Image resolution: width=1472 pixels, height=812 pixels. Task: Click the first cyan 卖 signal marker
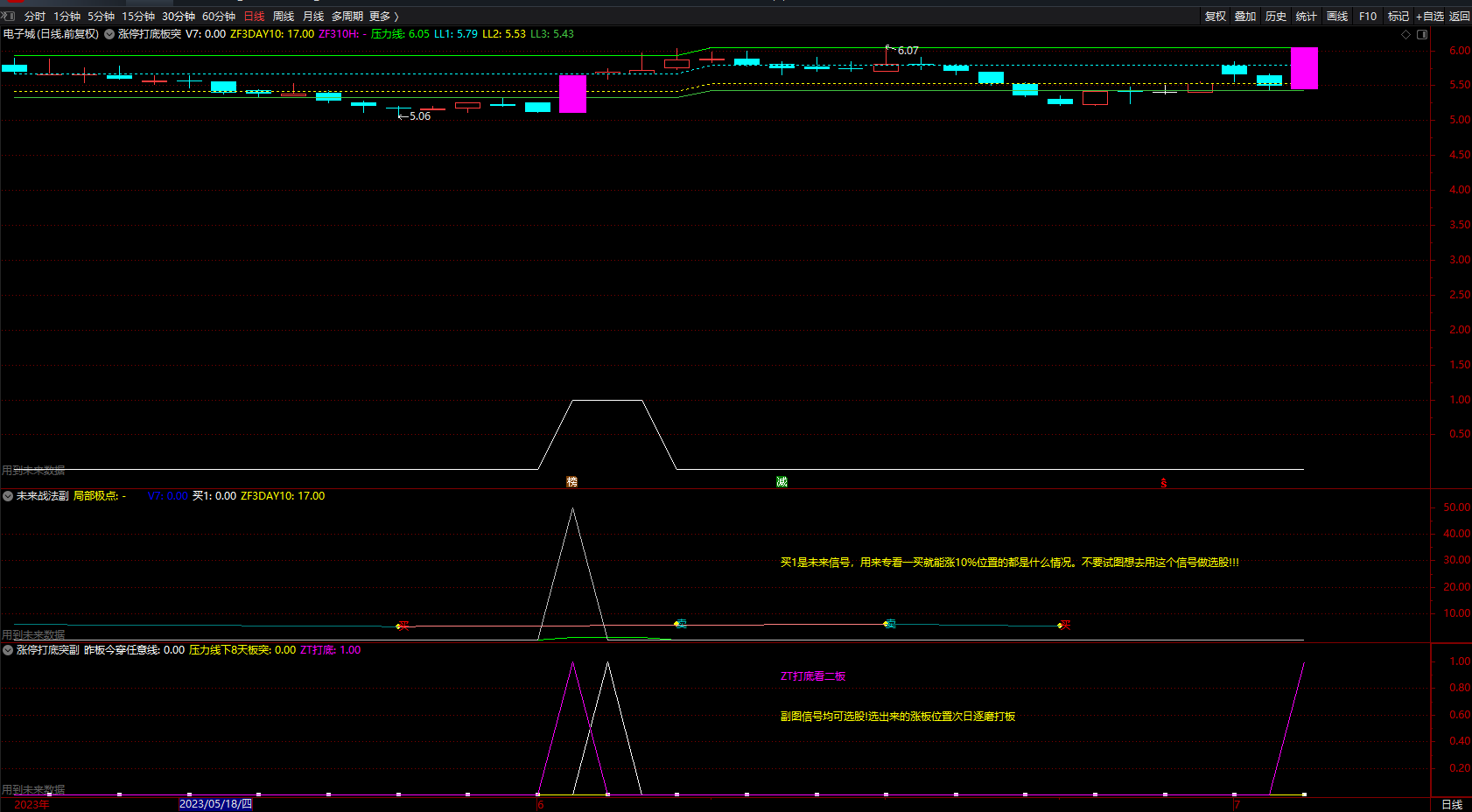tap(680, 624)
